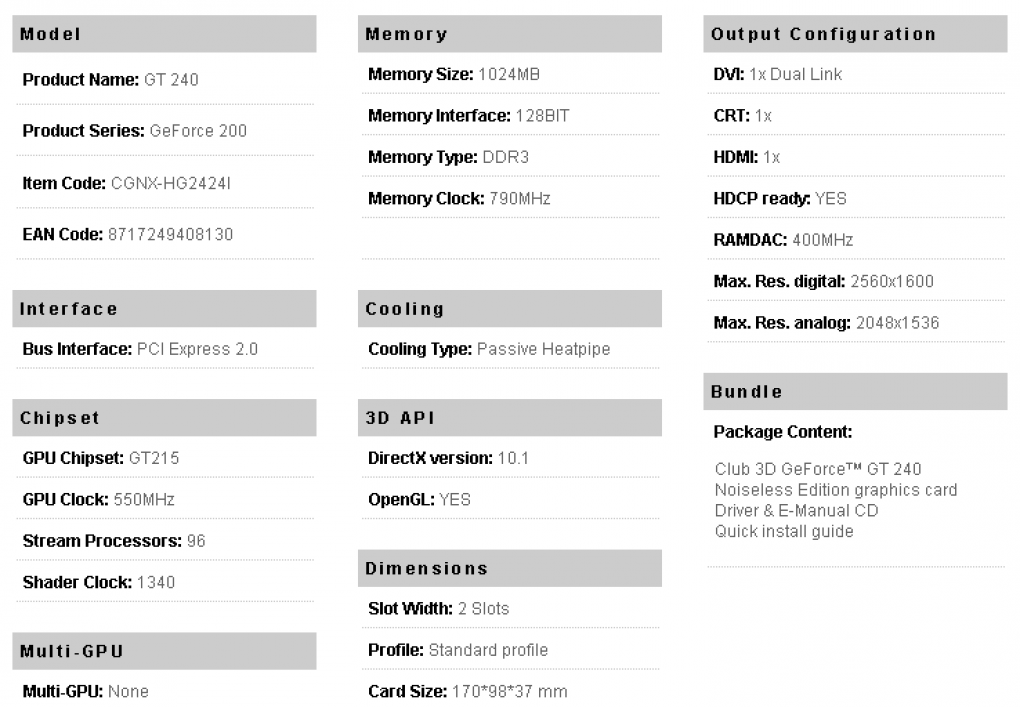This screenshot has height=707, width=1020.
Task: Click the 3D API section header
Action: point(509,418)
